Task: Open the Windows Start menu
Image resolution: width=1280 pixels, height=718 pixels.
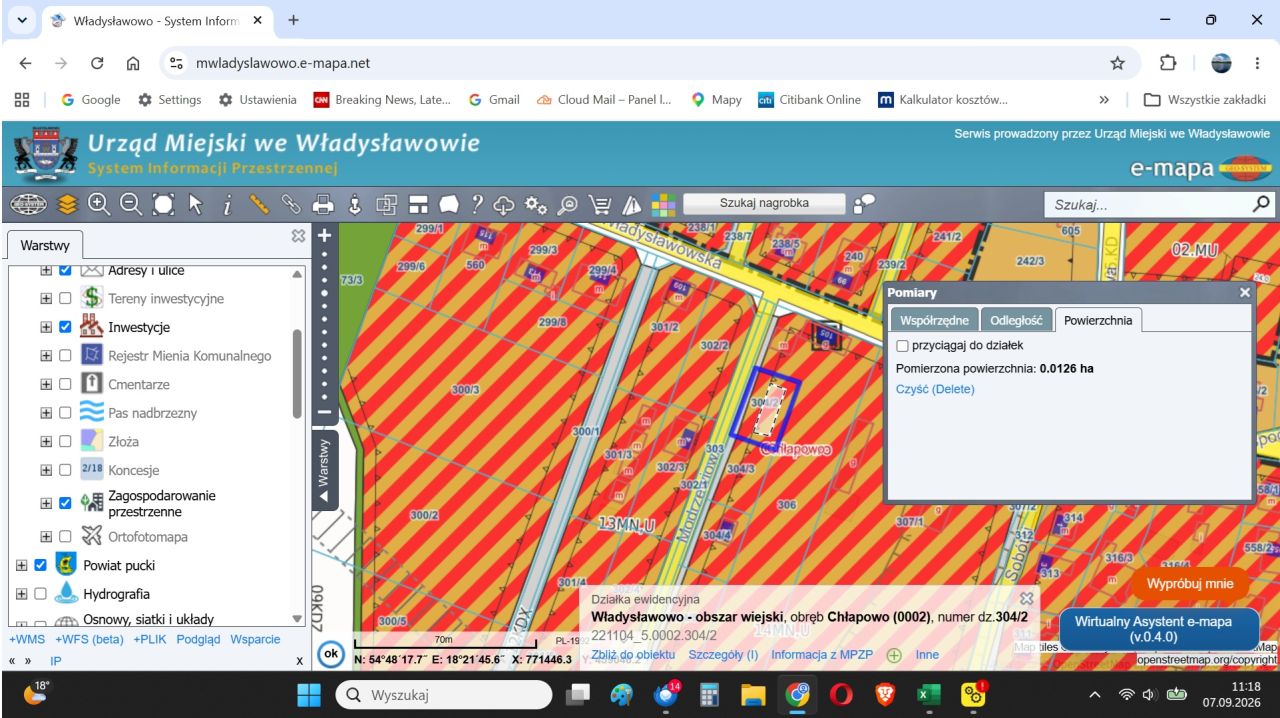Action: (x=308, y=694)
